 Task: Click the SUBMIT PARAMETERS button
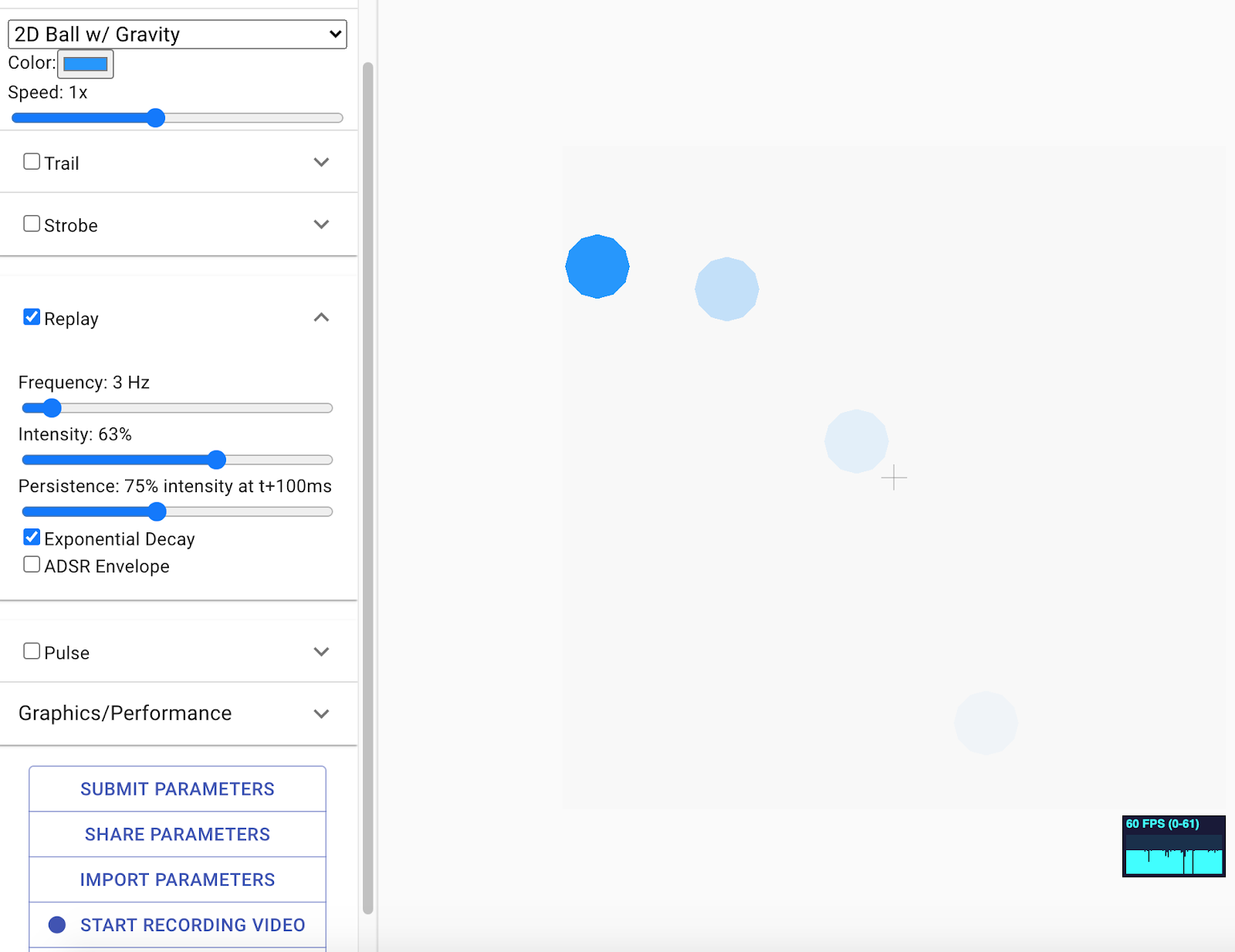pyautogui.click(x=178, y=788)
